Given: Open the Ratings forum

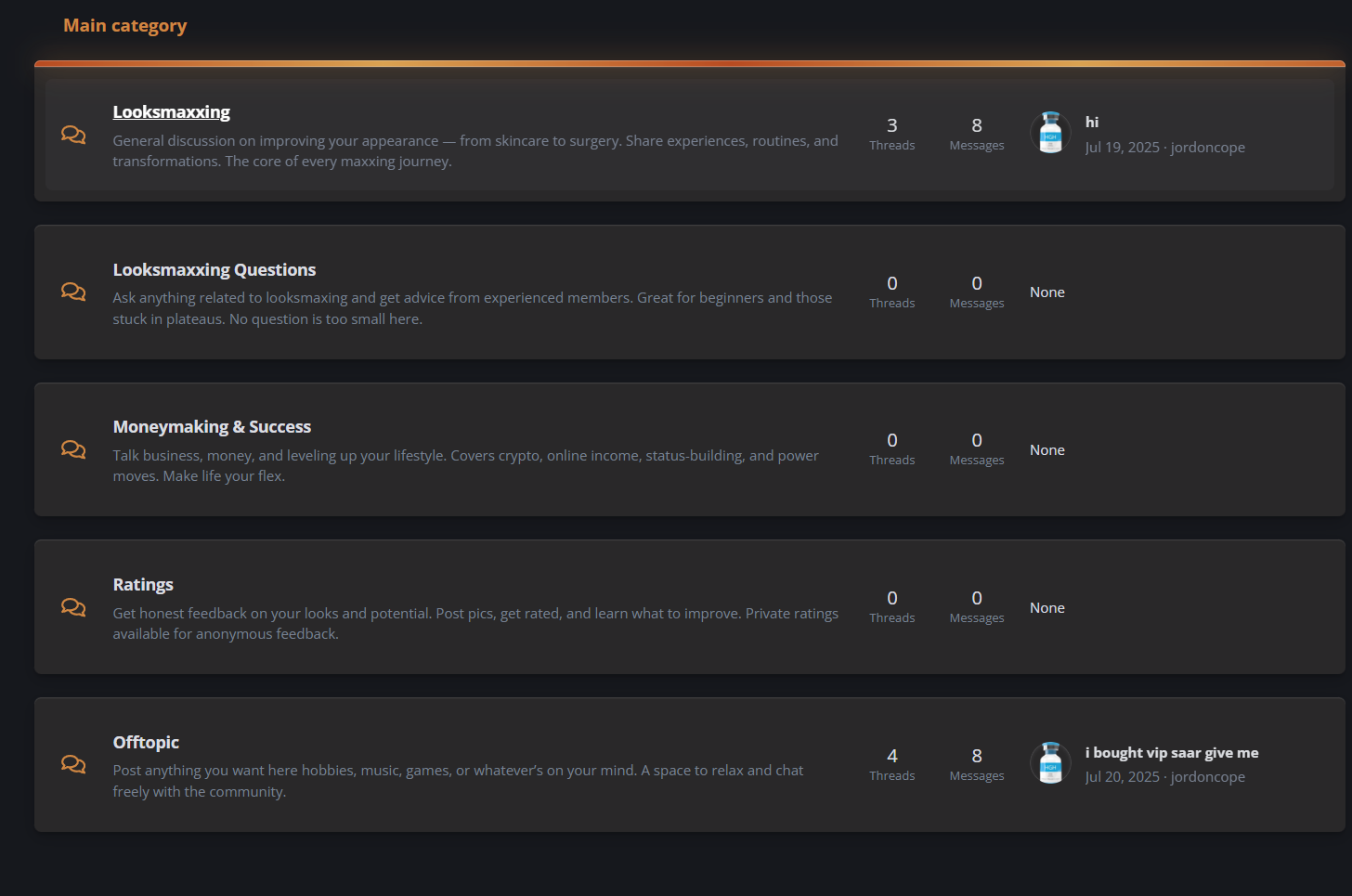Looking at the screenshot, I should [x=143, y=585].
